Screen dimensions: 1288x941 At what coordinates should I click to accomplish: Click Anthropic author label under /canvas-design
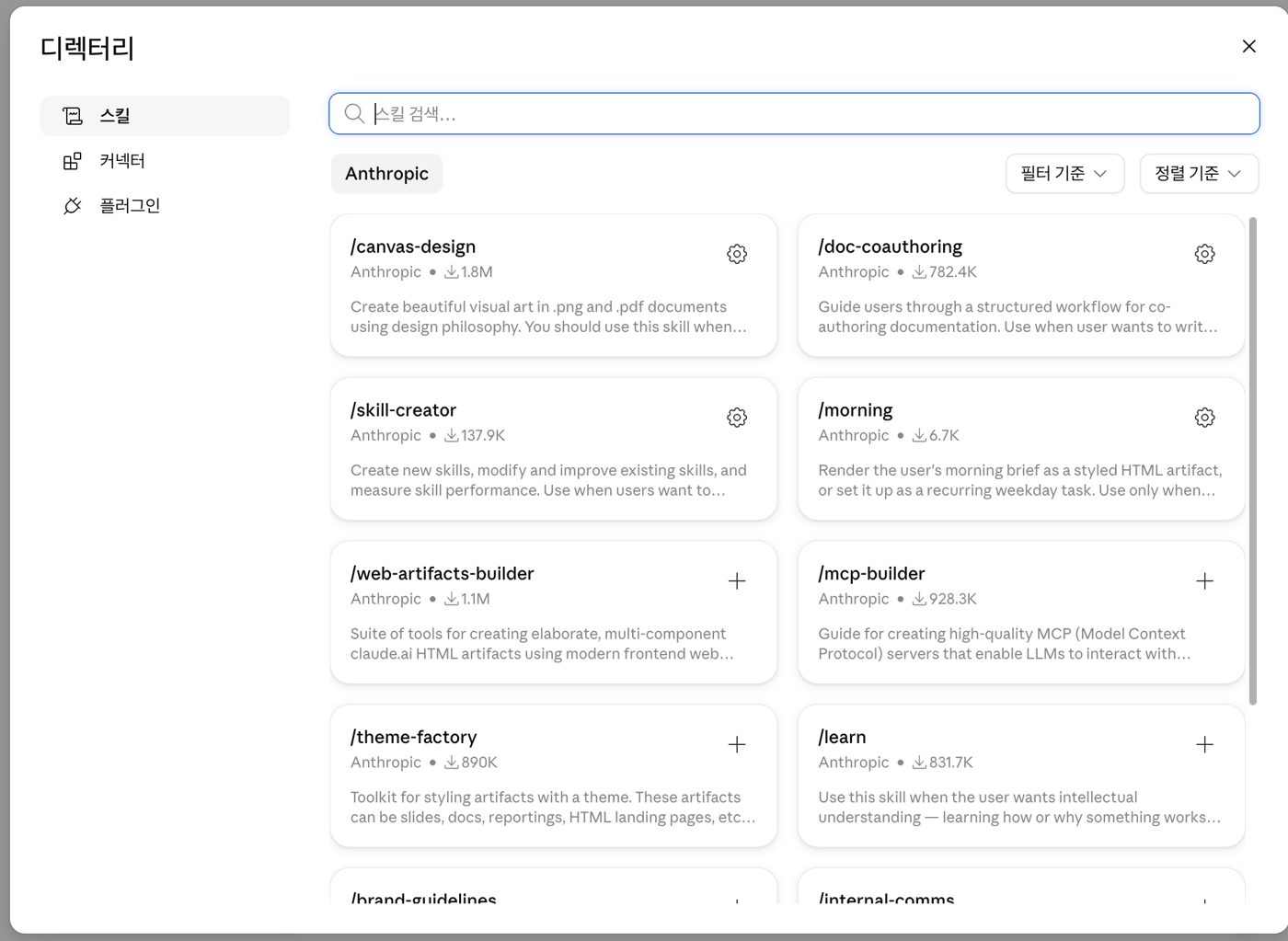tap(385, 272)
